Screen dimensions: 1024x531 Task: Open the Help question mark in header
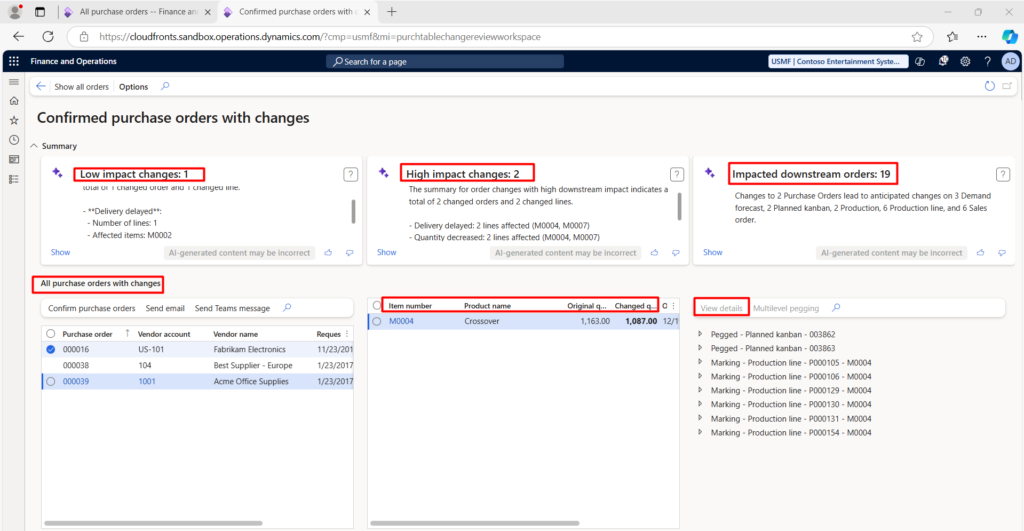tap(987, 61)
